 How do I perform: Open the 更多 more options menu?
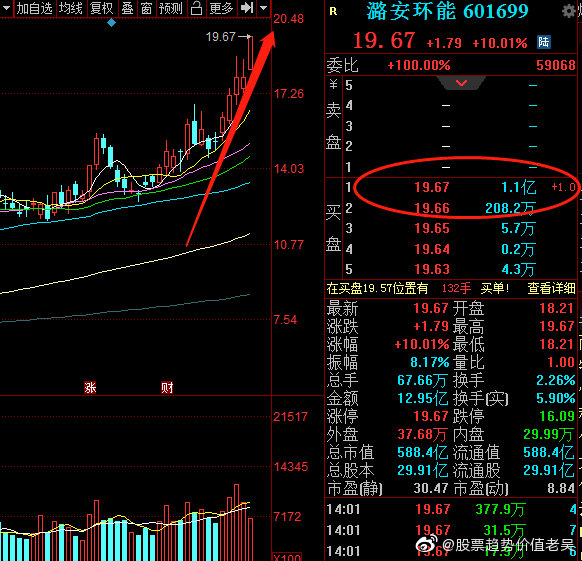(221, 8)
